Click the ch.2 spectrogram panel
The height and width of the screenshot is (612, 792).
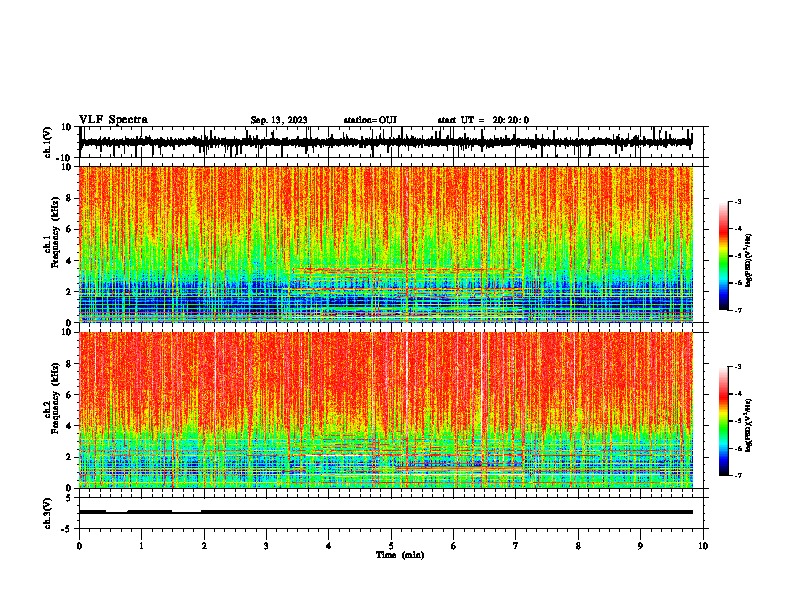pos(386,410)
